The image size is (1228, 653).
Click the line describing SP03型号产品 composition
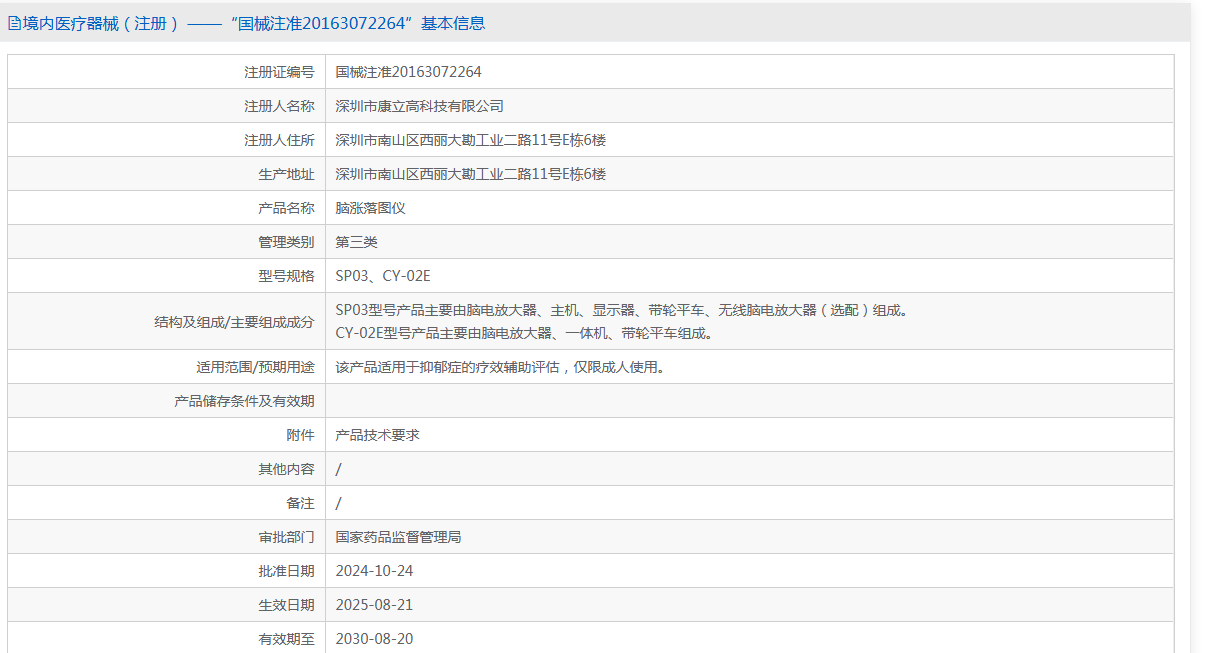[x=622, y=310]
